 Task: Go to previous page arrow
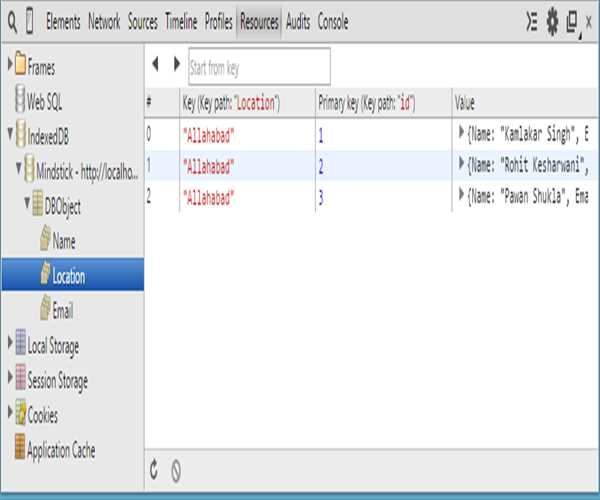point(155,64)
